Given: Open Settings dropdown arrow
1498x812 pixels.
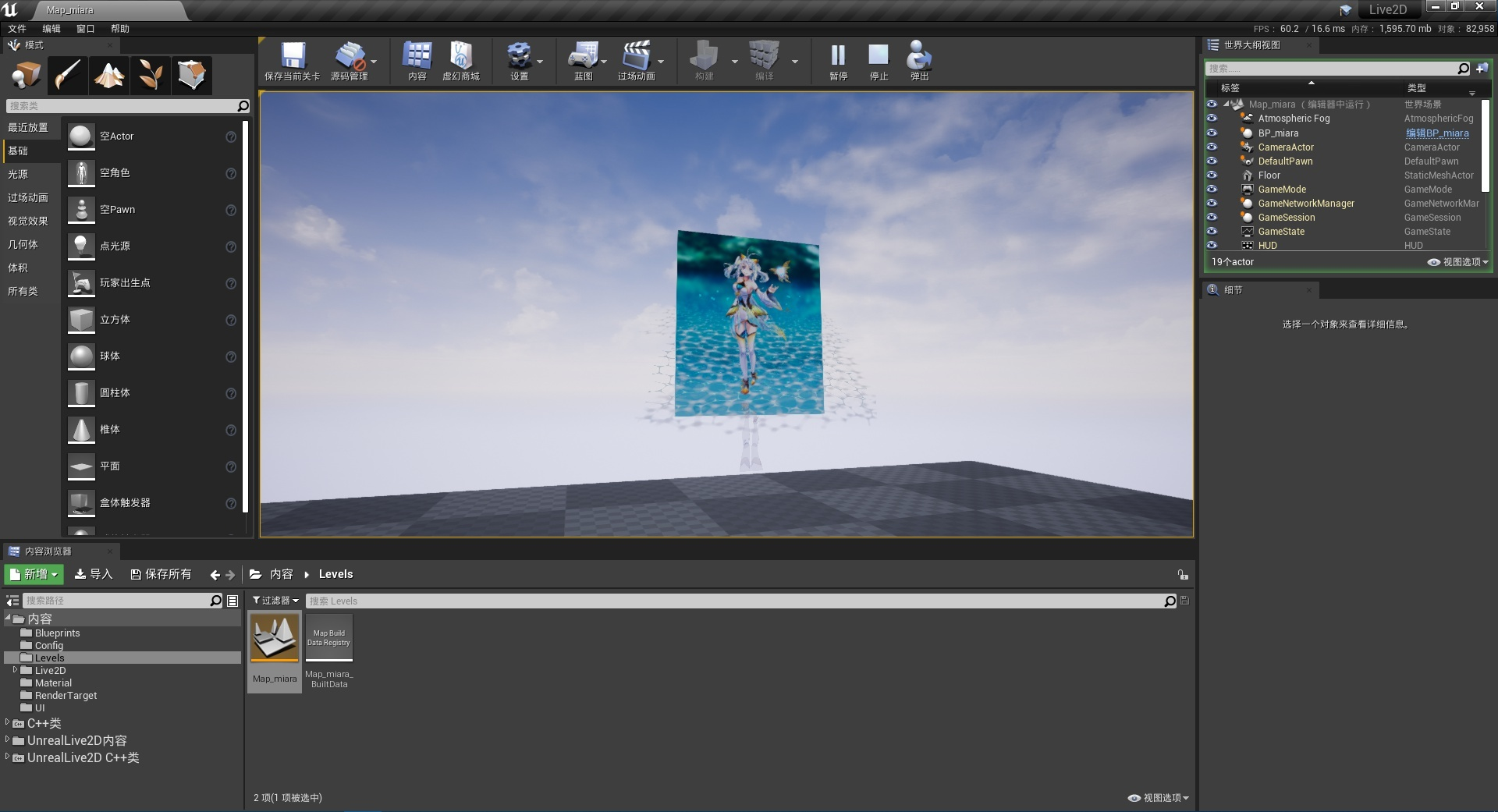Looking at the screenshot, I should [540, 61].
